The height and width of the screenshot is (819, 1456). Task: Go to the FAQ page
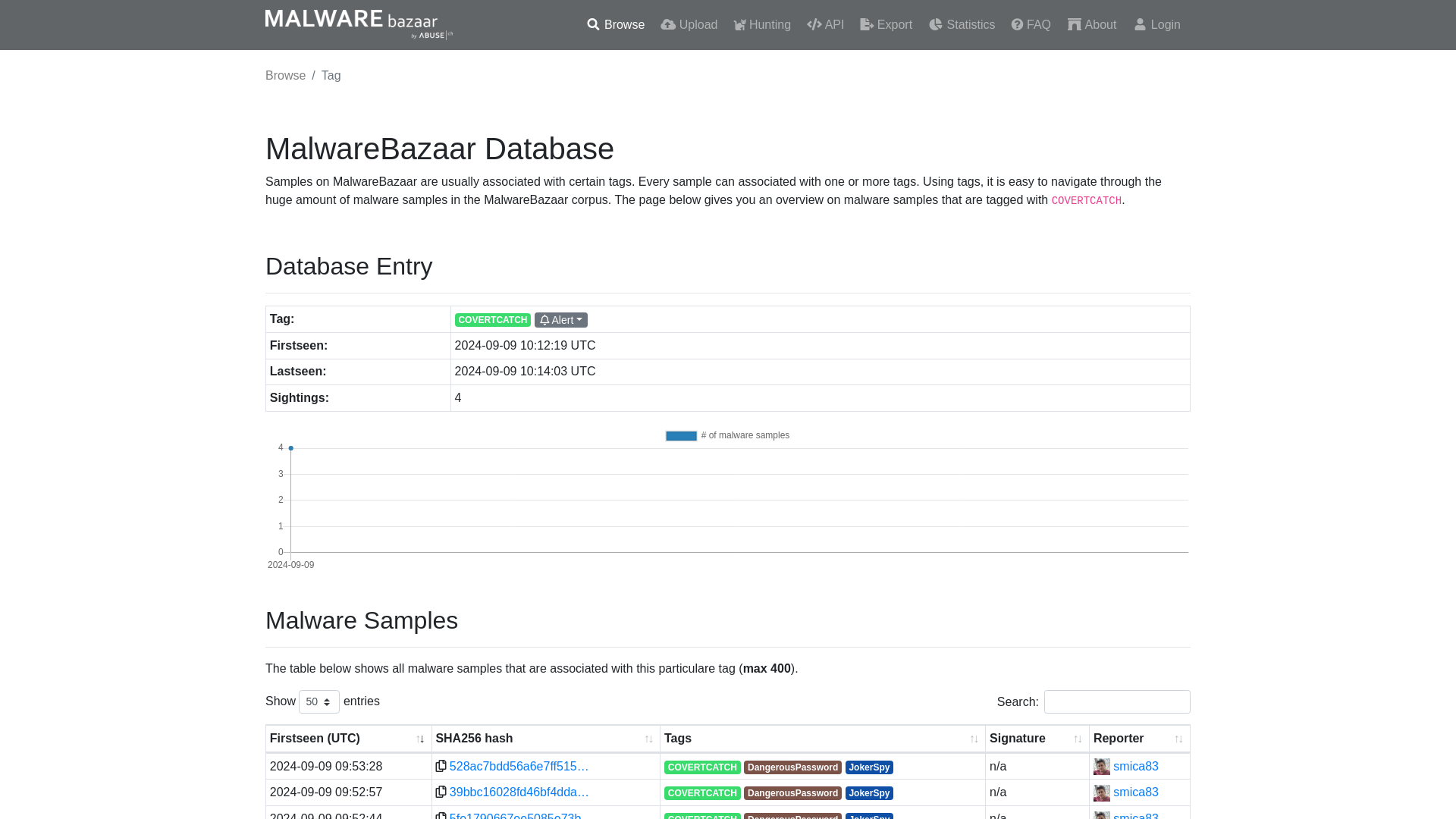coord(1031,25)
